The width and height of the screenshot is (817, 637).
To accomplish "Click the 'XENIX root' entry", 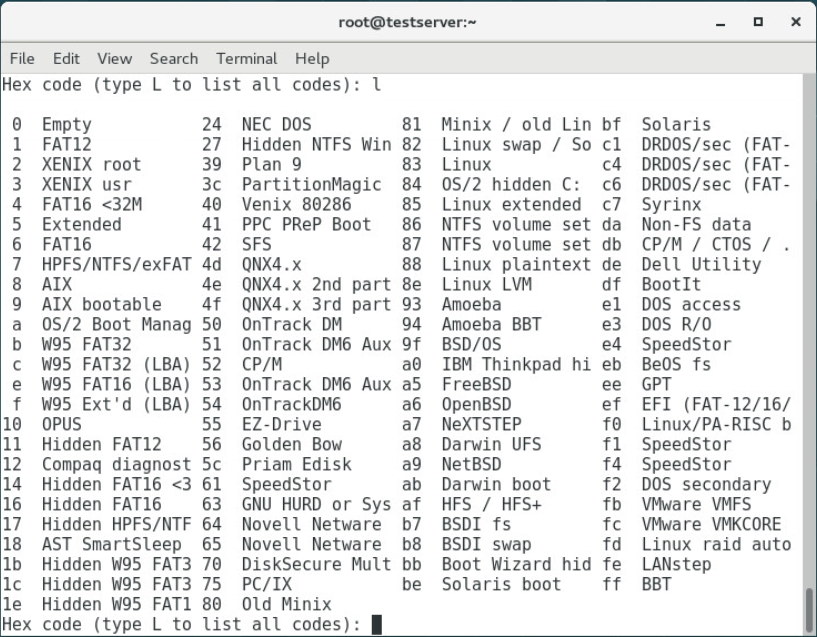I will click(92, 165).
